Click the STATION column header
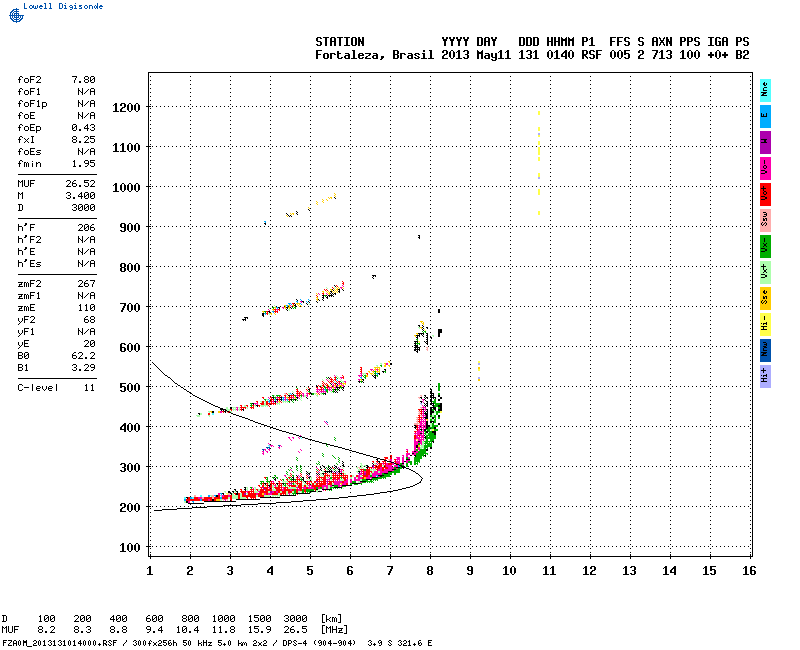The height and width of the screenshot is (650, 800). 340,42
